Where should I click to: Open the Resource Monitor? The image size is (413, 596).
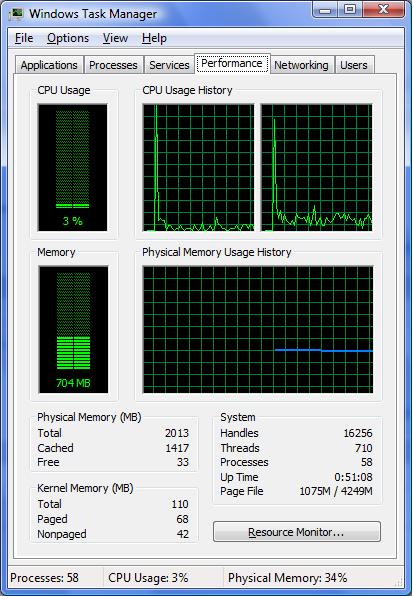pos(296,532)
